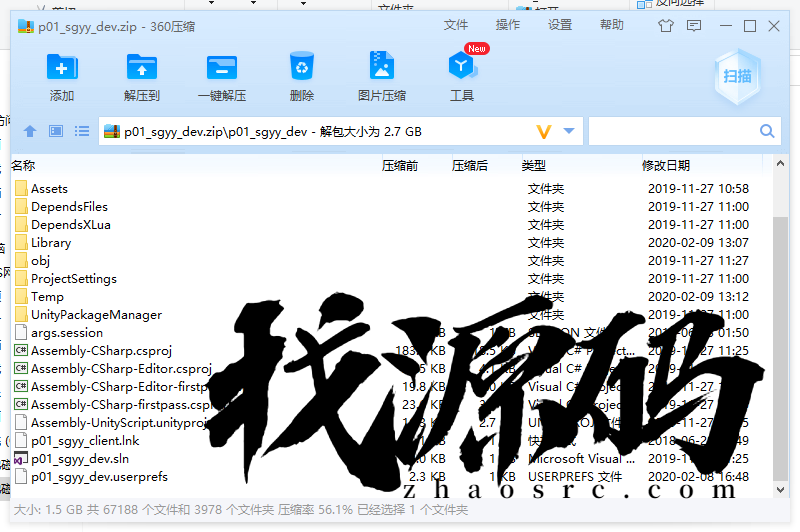Sort by the 名称 (Name) column header
Image resolution: width=800 pixels, height=532 pixels.
23,165
